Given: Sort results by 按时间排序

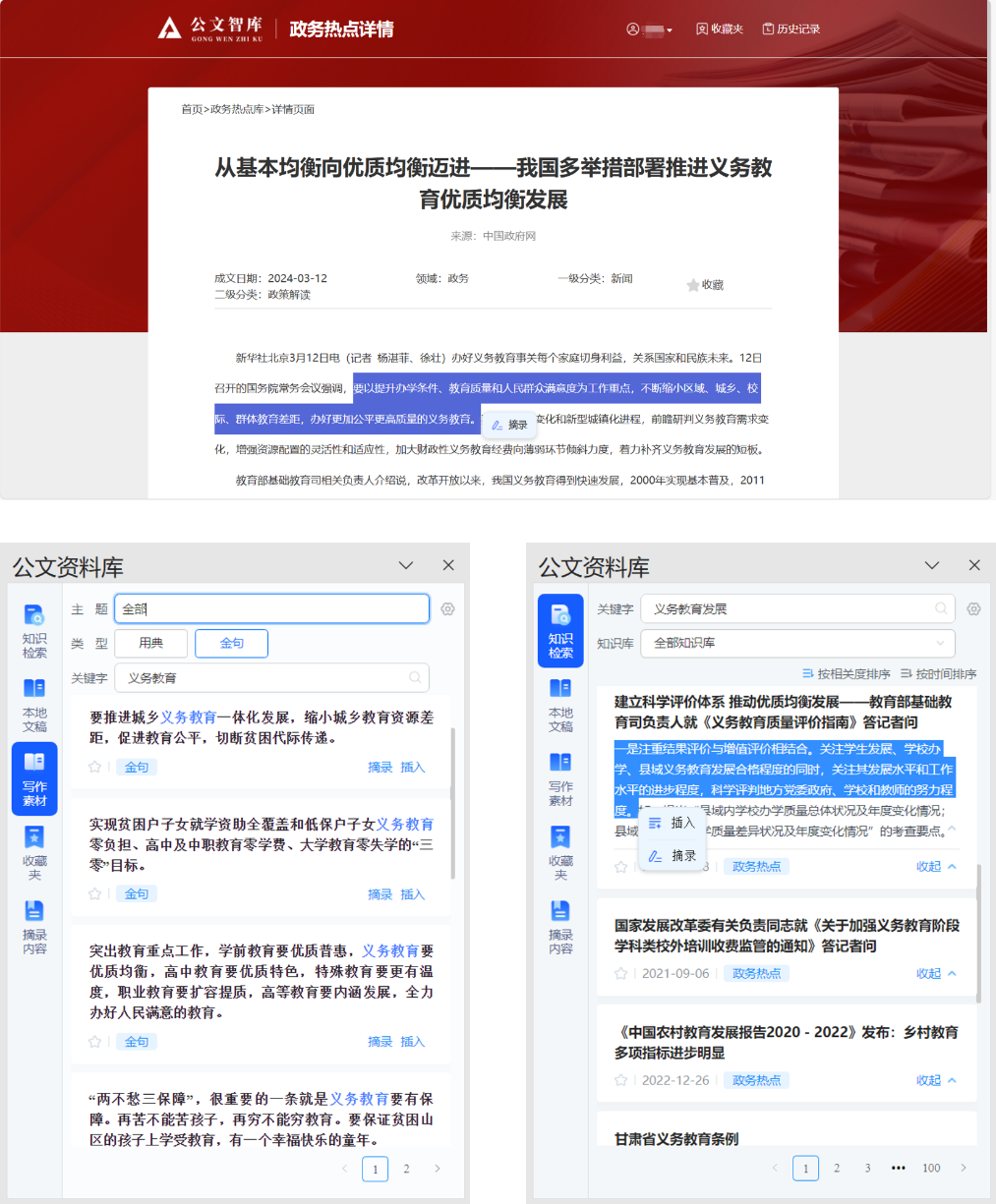Looking at the screenshot, I should tap(939, 674).
